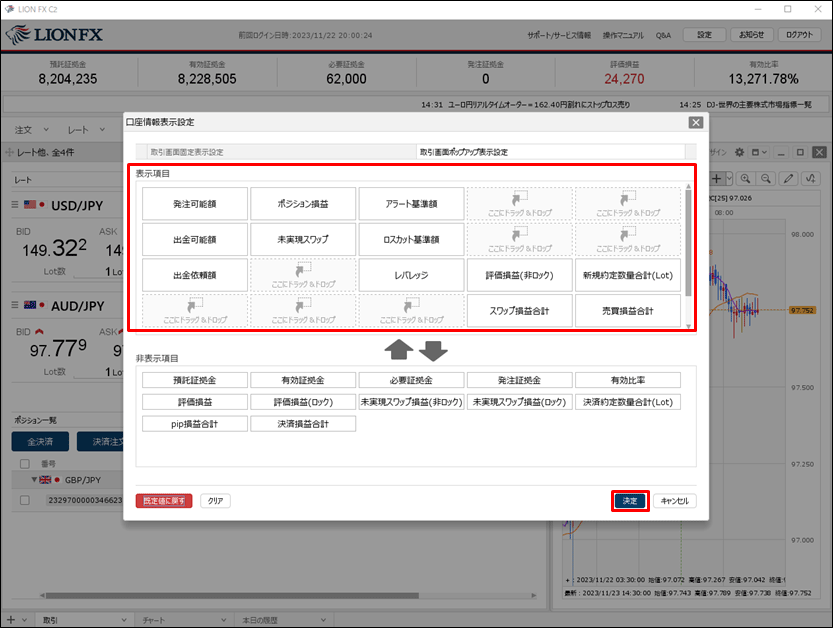Viewport: 833px width, 628px height.
Task: Click the お知らせ button
Action: [752, 35]
